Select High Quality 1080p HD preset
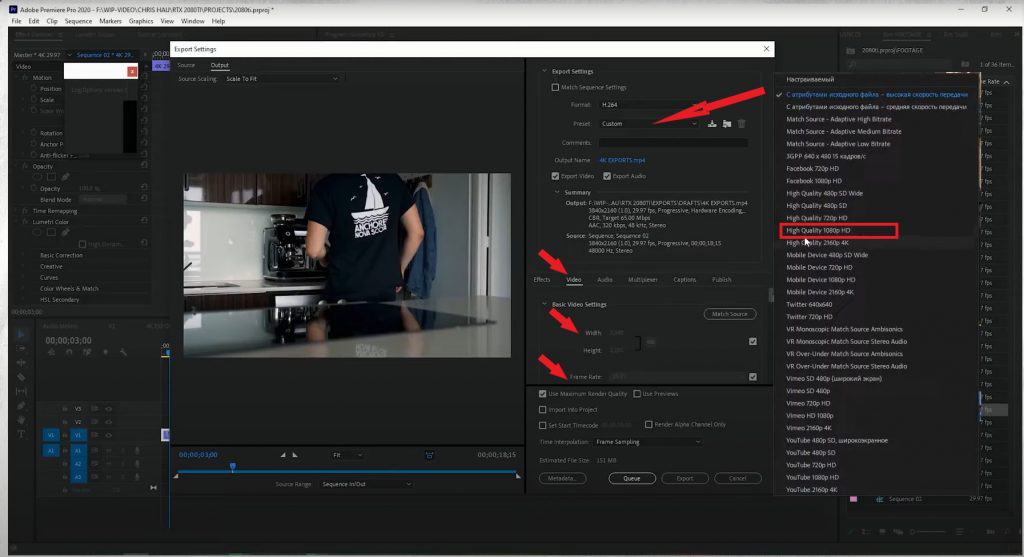 (x=818, y=231)
